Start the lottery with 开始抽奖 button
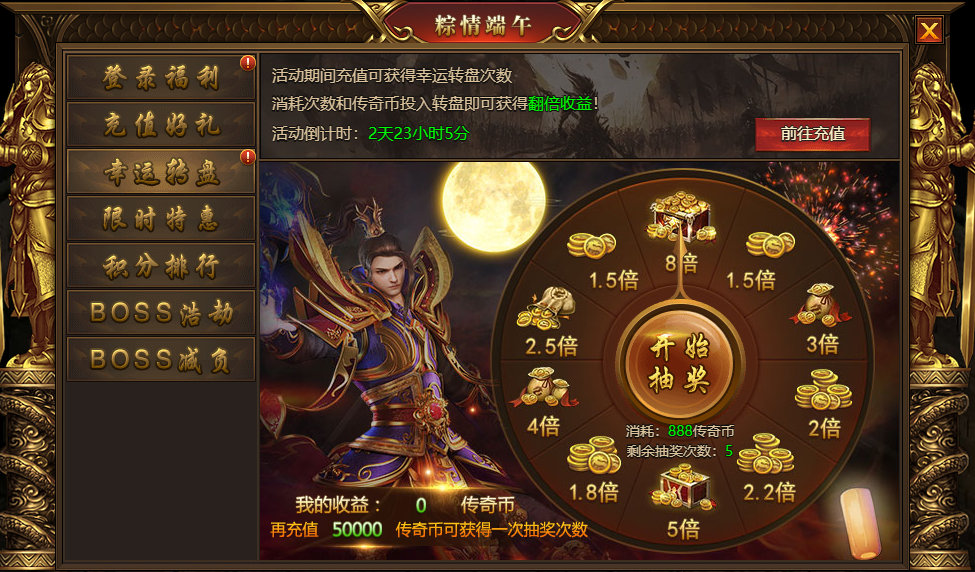The width and height of the screenshot is (975, 572). coord(680,365)
